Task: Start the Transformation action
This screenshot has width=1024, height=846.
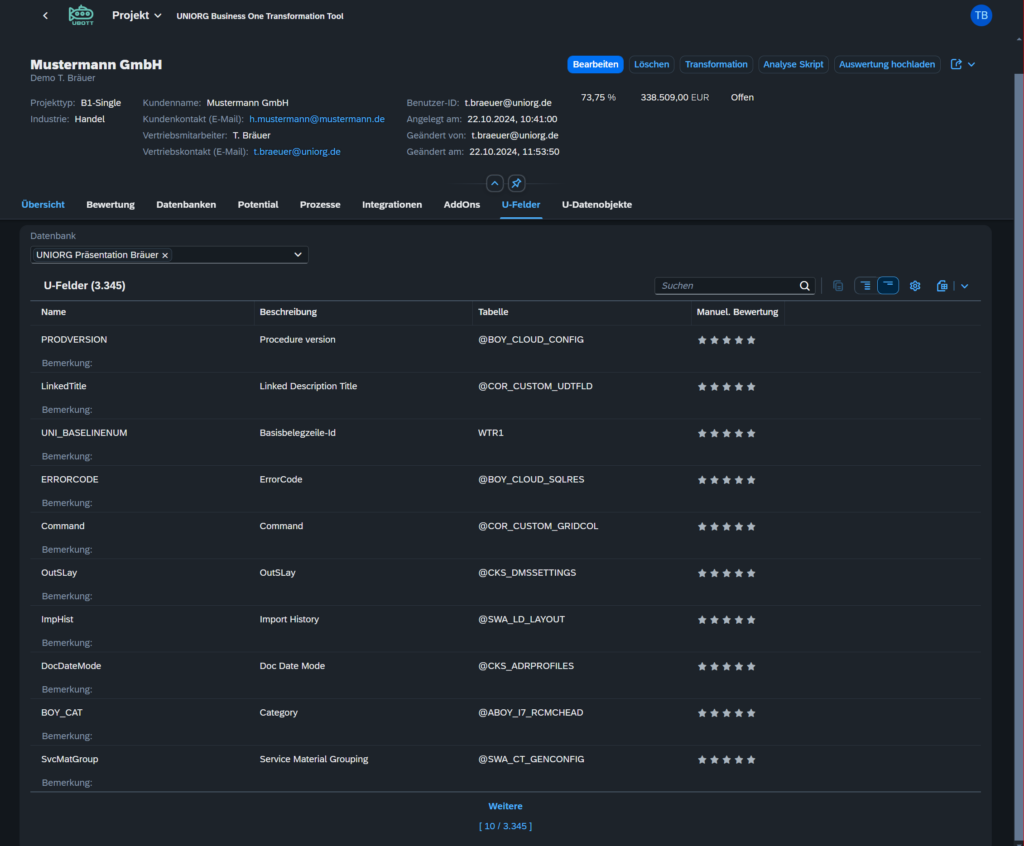Action: 716,64
